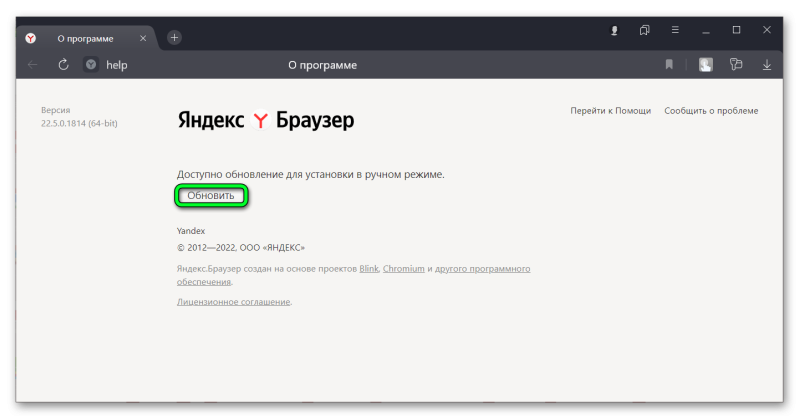Select the О программе tab

click(x=86, y=39)
